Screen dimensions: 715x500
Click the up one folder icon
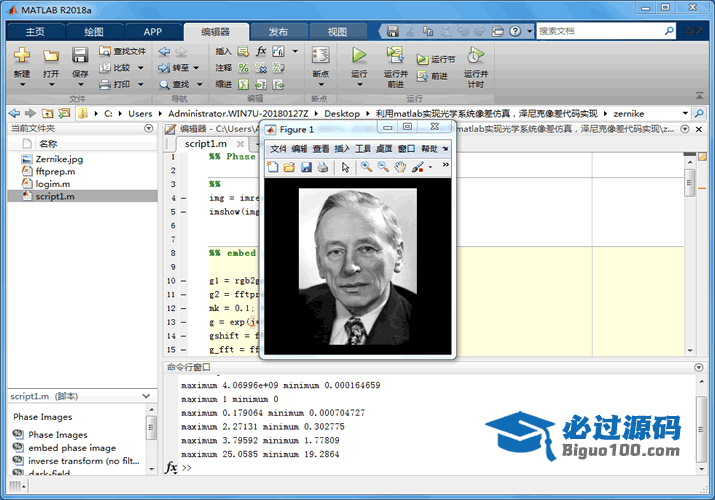47,113
